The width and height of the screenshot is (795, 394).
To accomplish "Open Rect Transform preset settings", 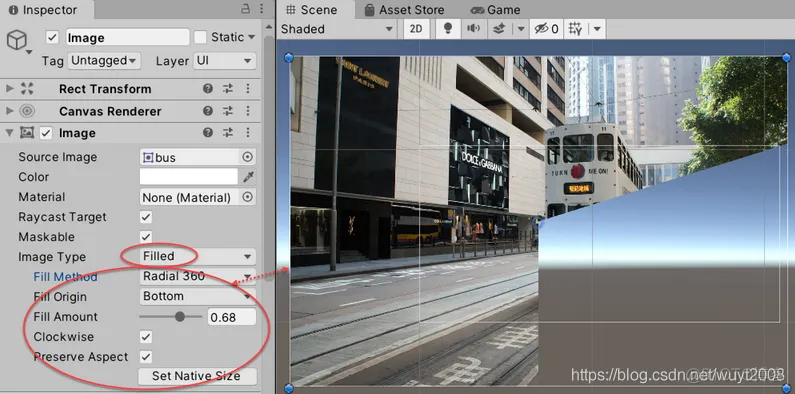I will pyautogui.click(x=228, y=89).
